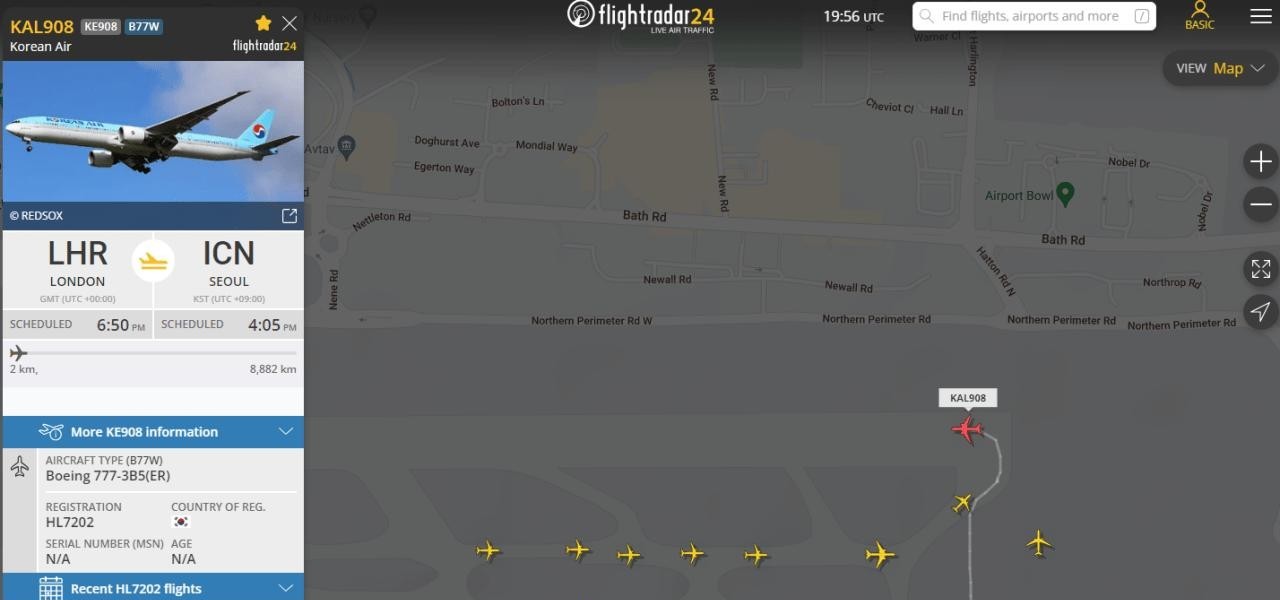Center map on my location arrow

coord(1261,312)
